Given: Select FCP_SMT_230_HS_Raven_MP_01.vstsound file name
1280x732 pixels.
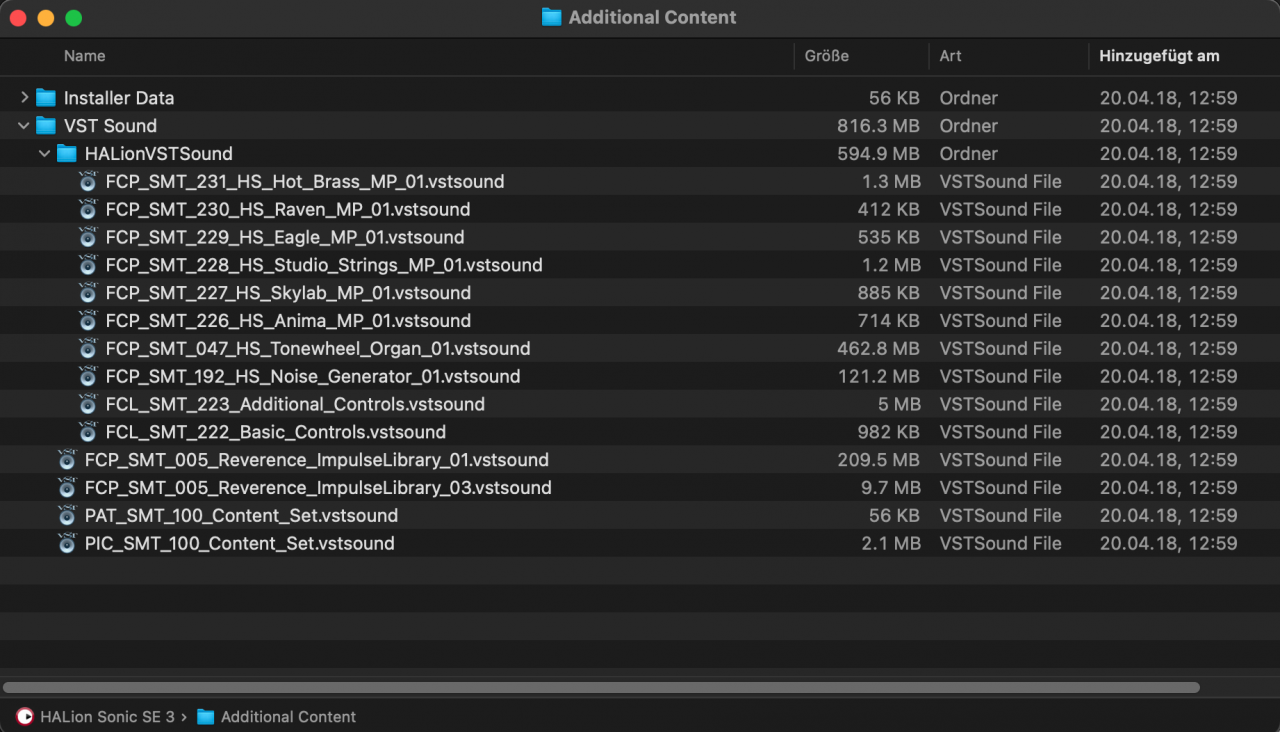Looking at the screenshot, I should pos(288,210).
